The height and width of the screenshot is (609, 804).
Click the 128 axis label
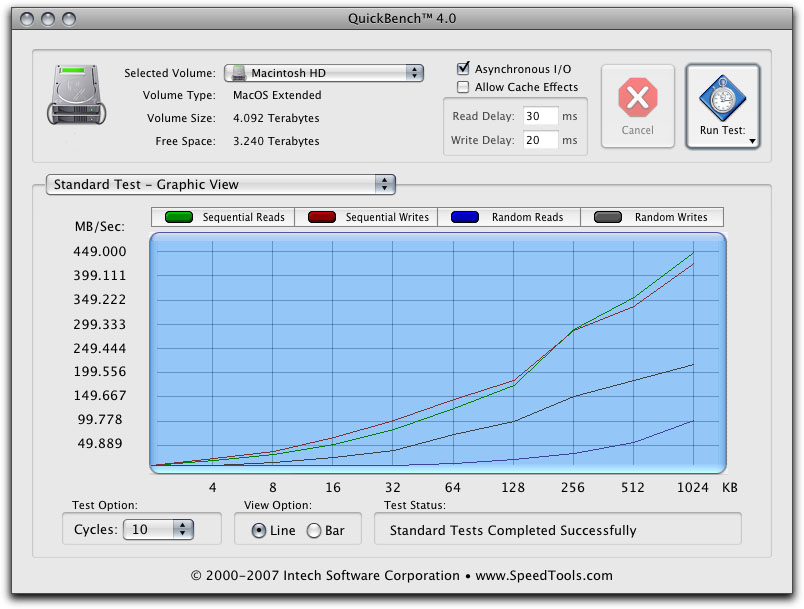[x=513, y=488]
